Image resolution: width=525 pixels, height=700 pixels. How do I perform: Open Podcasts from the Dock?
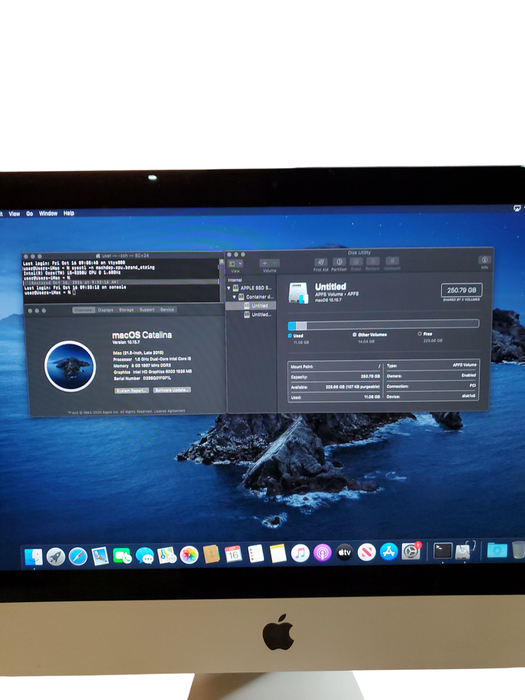[x=322, y=553]
